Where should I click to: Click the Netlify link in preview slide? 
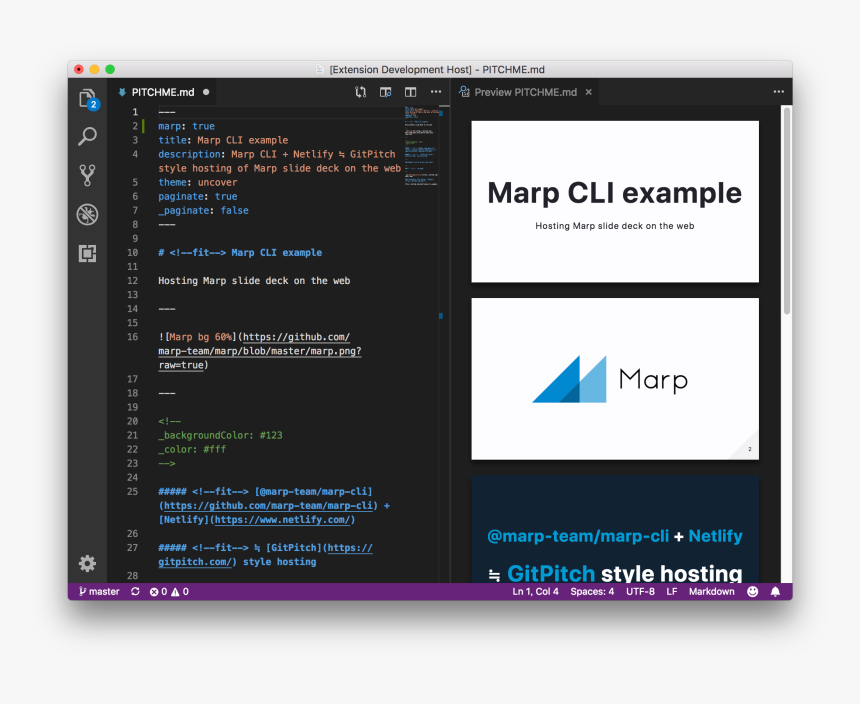(x=715, y=536)
